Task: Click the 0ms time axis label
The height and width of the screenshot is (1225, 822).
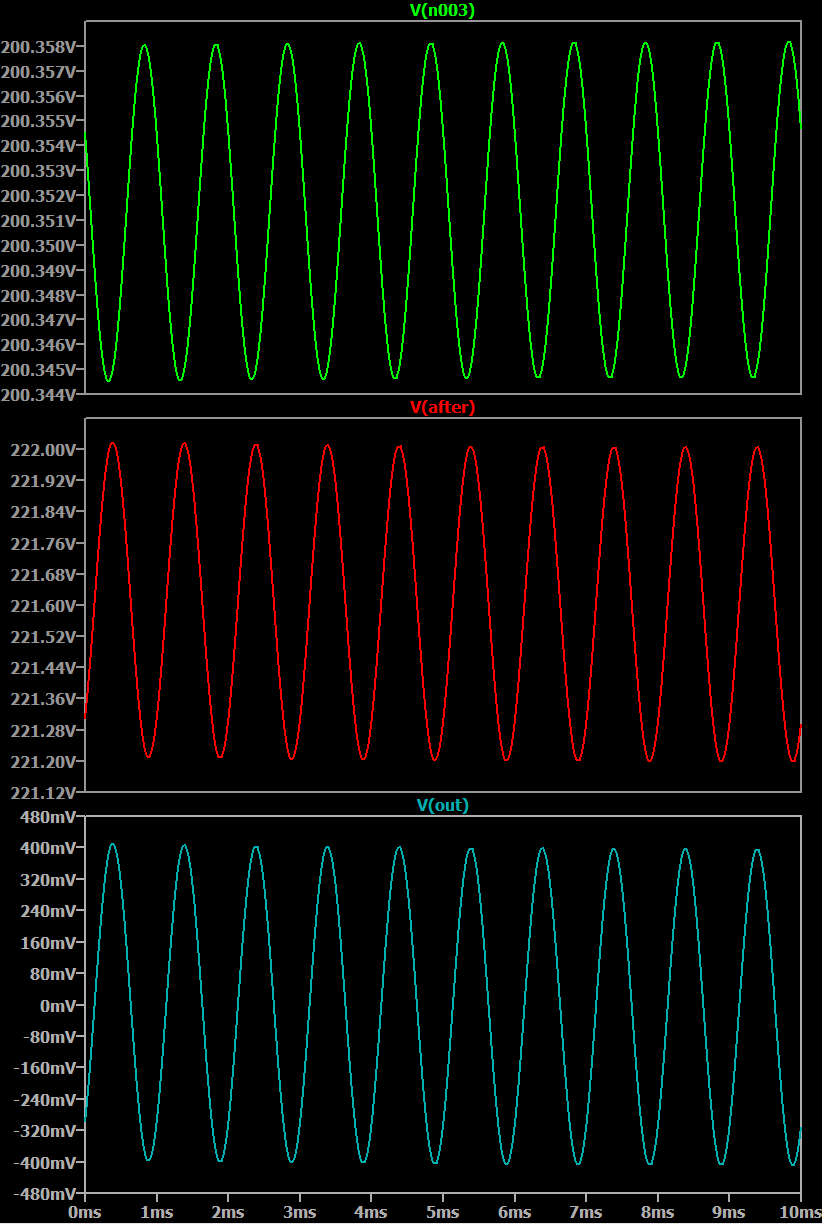Action: (x=85, y=1212)
